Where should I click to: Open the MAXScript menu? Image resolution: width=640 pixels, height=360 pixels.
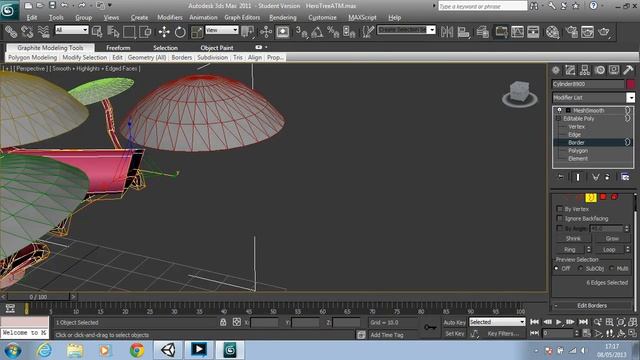tap(362, 17)
